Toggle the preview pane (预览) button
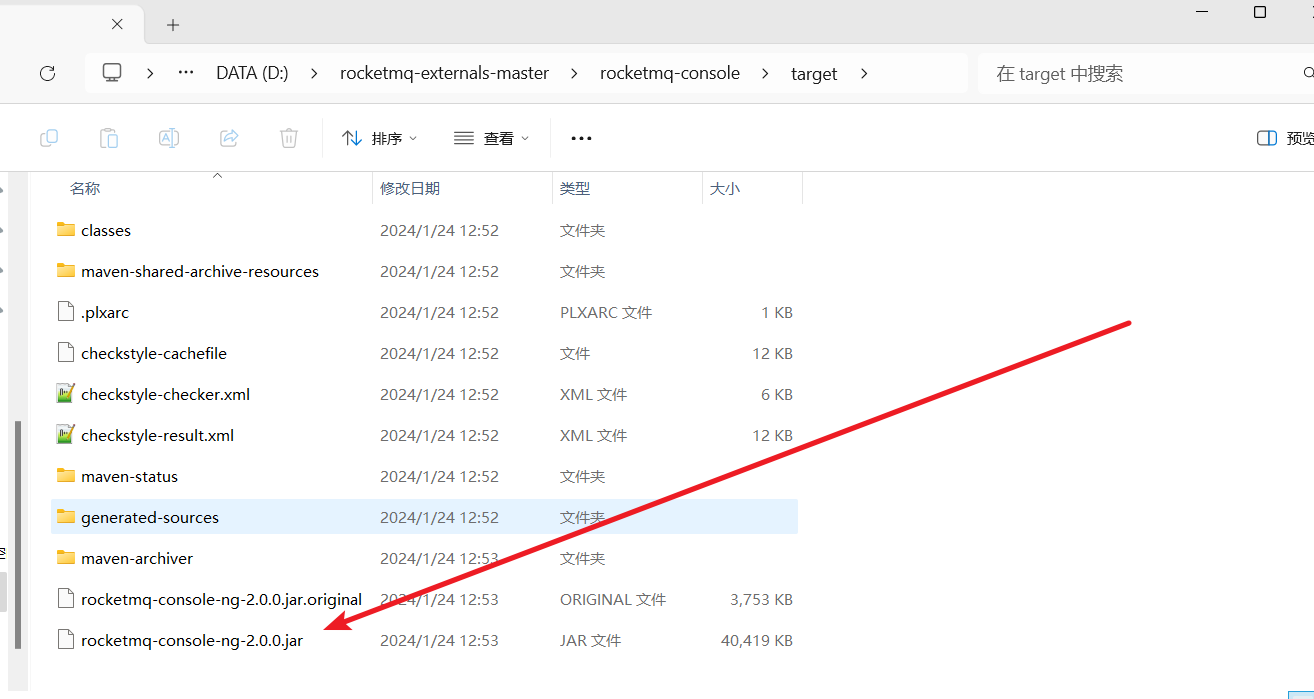The height and width of the screenshot is (699, 1314). tap(1285, 138)
